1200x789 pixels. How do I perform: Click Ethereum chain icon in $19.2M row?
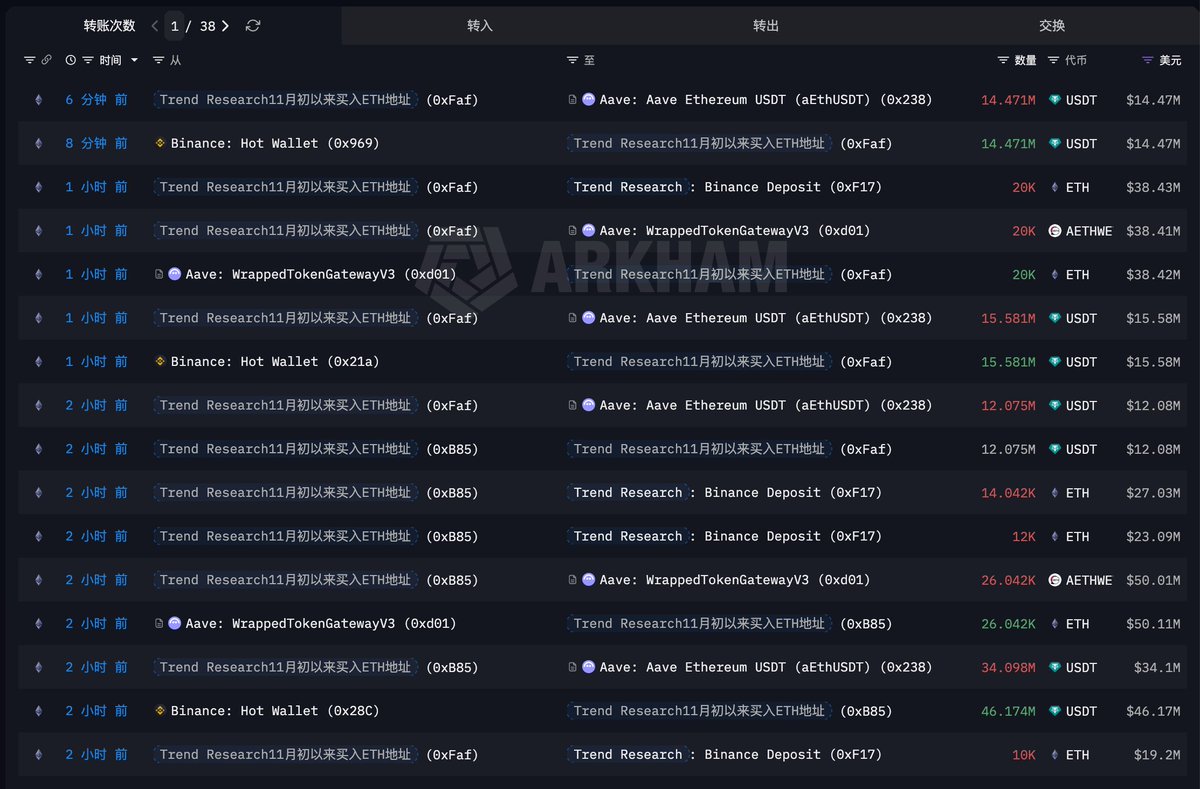[39, 755]
